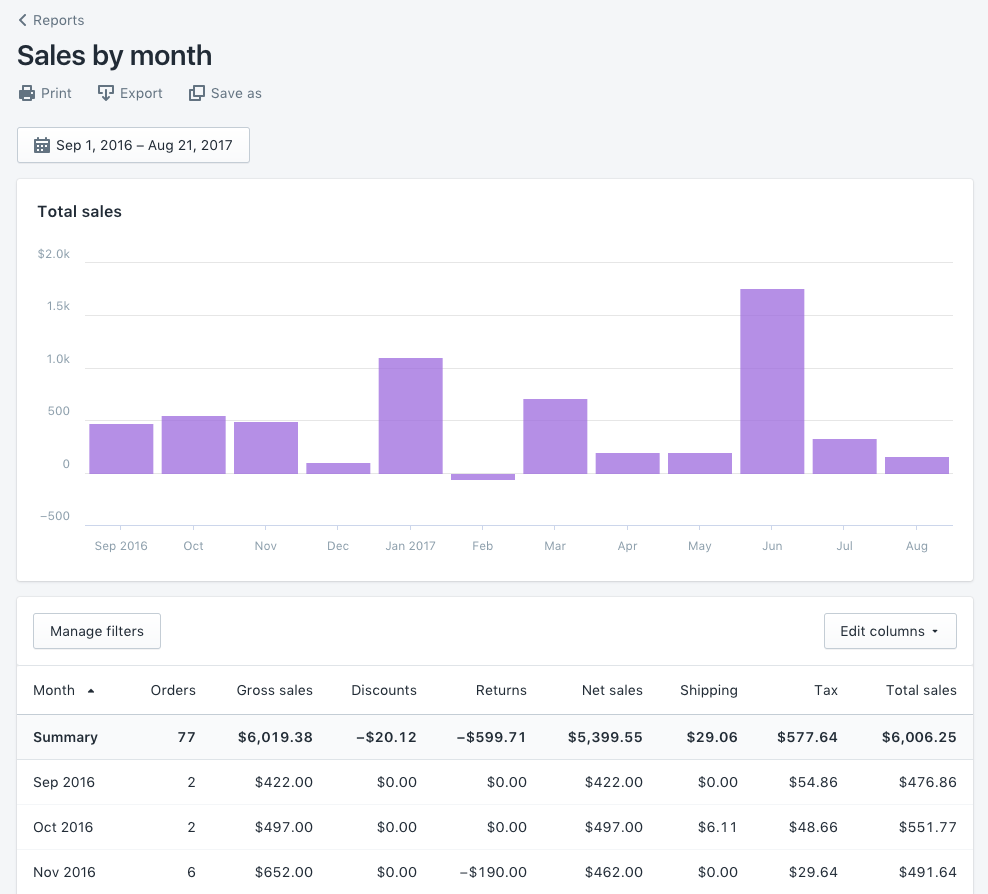Sort the table by Orders column
The image size is (988, 894).
point(173,690)
